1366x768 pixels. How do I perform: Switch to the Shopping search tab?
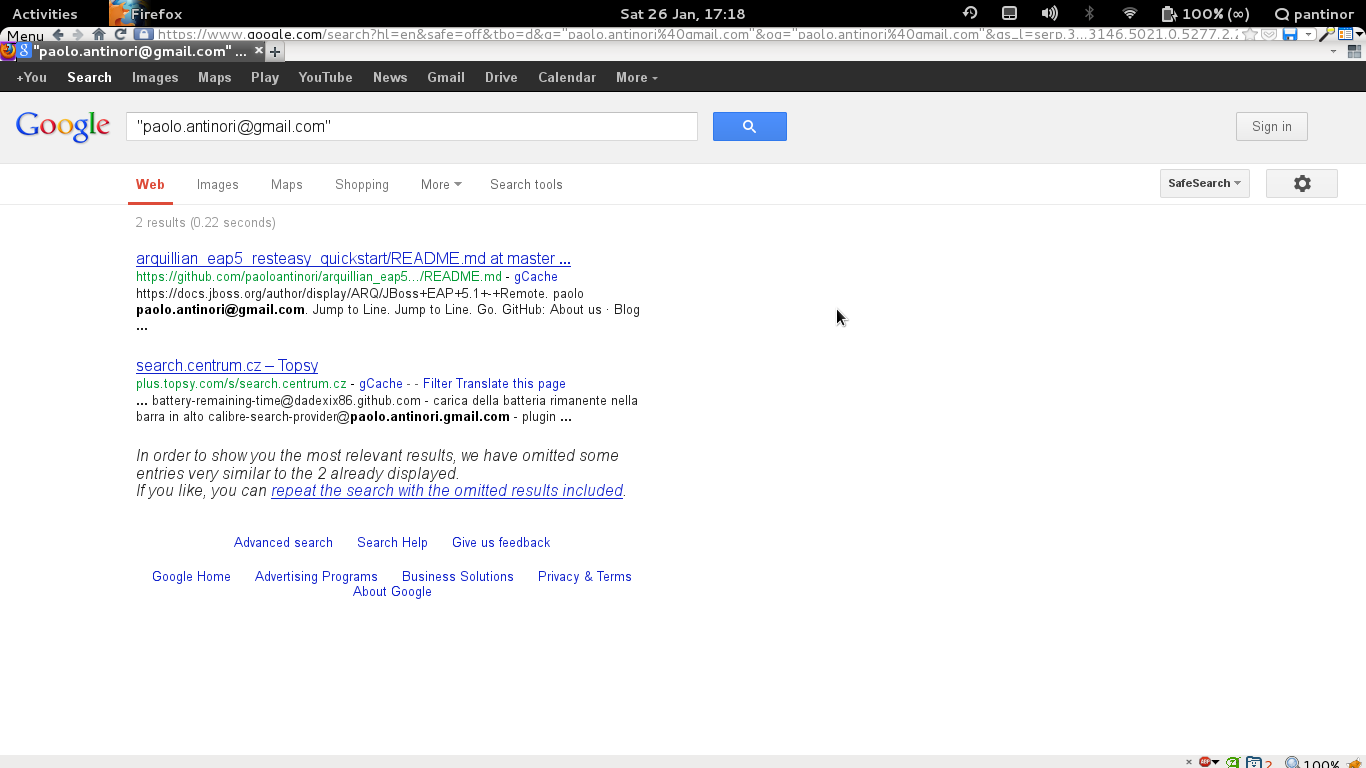tap(362, 184)
